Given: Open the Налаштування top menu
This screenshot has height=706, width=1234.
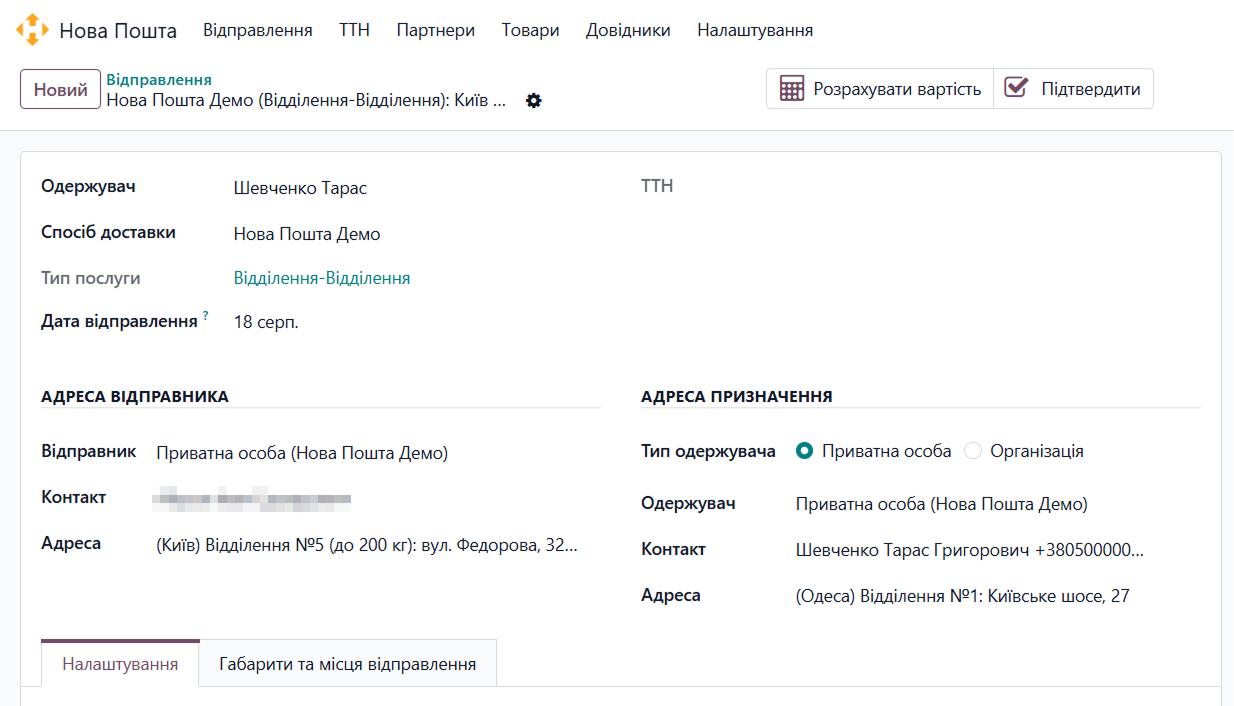Looking at the screenshot, I should pyautogui.click(x=755, y=30).
